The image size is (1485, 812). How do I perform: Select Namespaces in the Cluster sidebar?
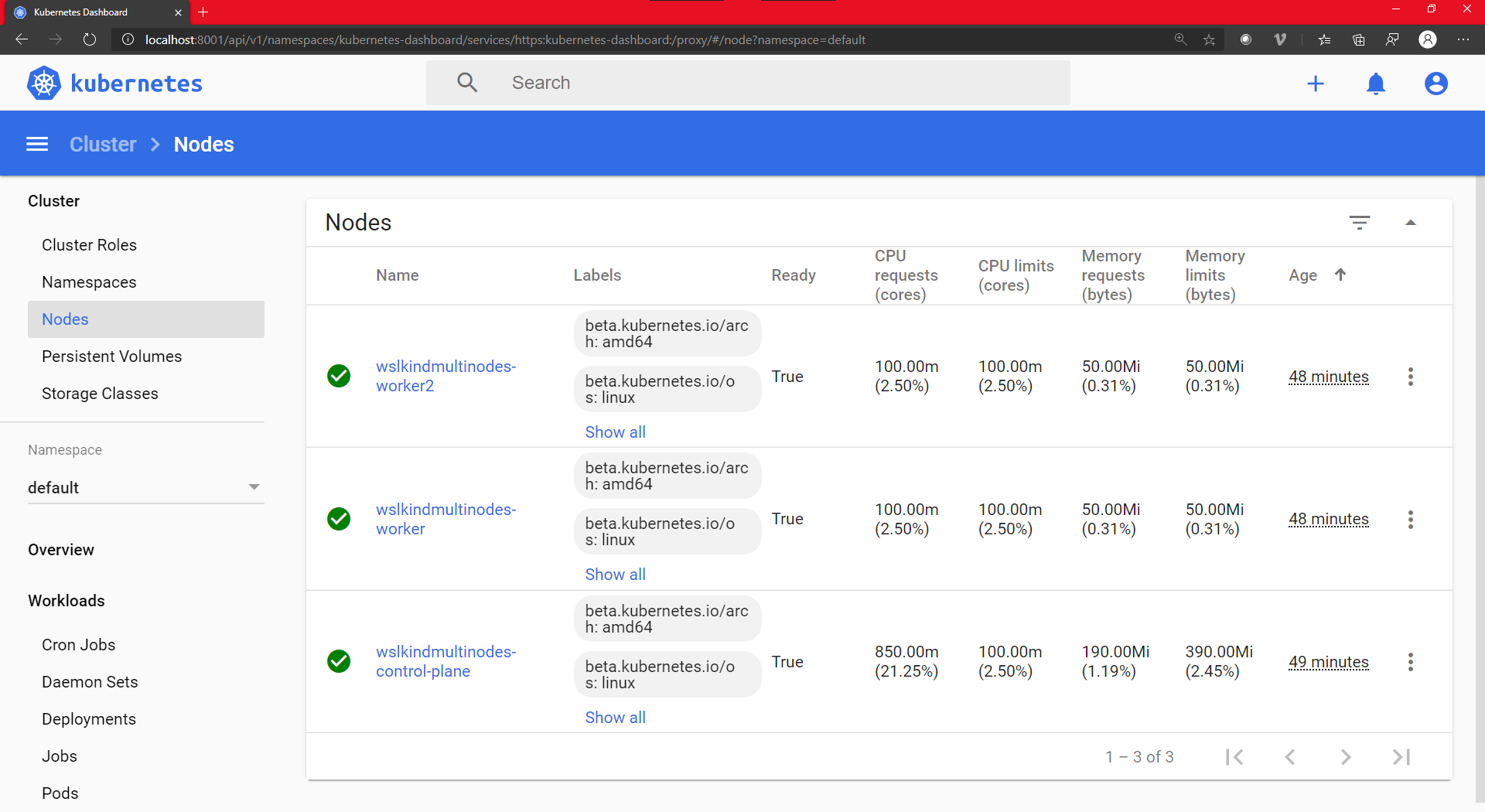tap(89, 281)
